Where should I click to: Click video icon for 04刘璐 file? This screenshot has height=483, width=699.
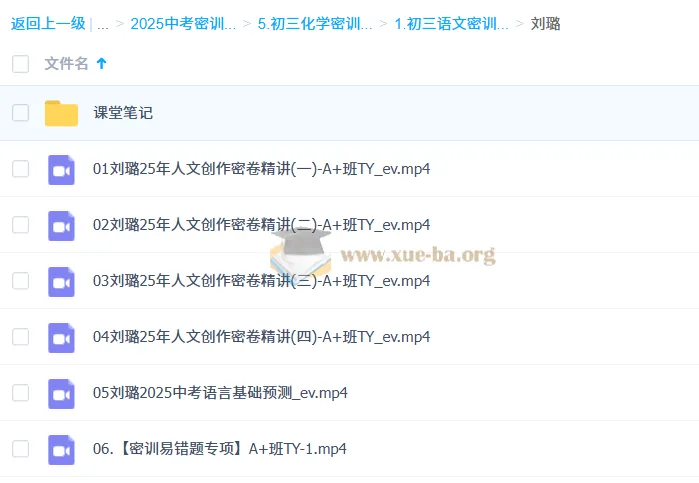click(61, 337)
